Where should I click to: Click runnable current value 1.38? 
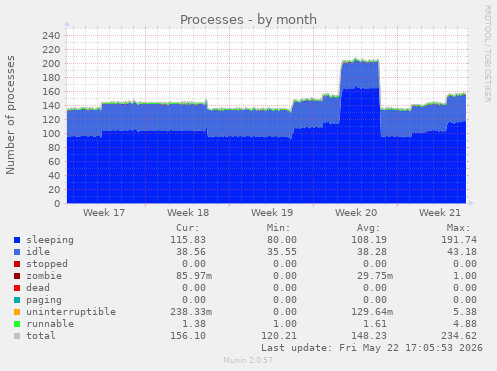point(194,324)
